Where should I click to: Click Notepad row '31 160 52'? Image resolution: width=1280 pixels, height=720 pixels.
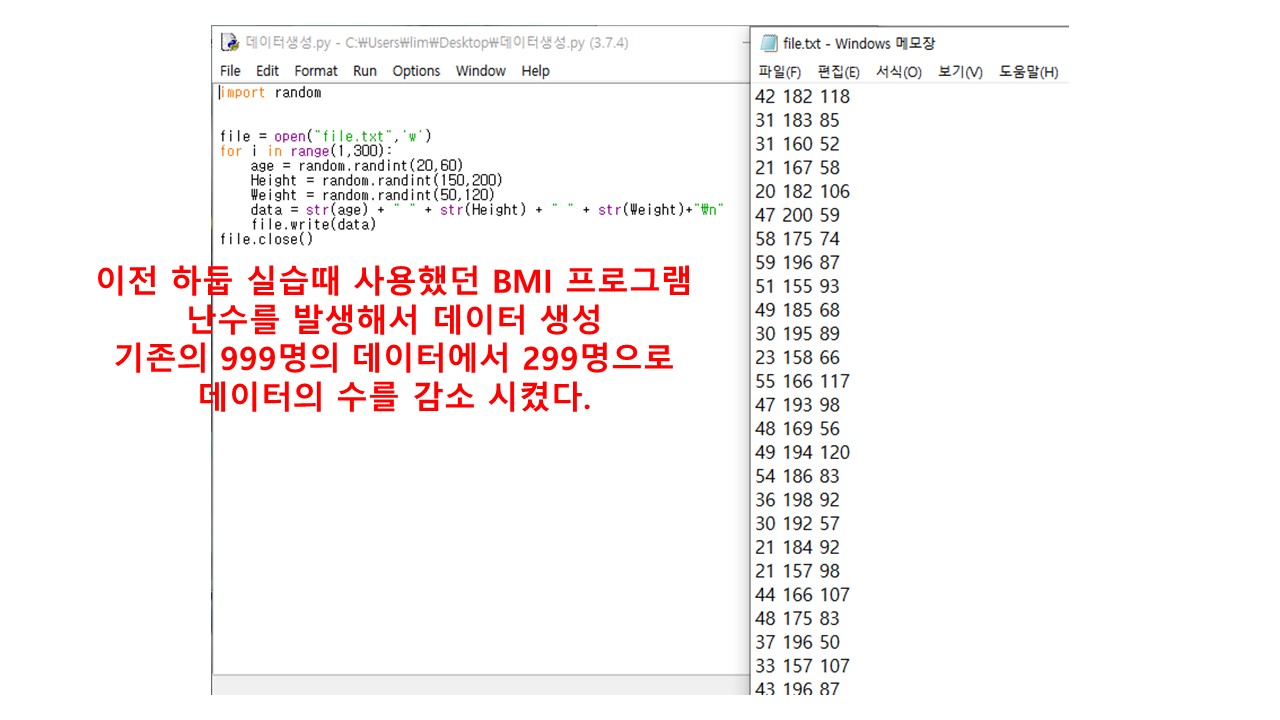click(x=797, y=144)
